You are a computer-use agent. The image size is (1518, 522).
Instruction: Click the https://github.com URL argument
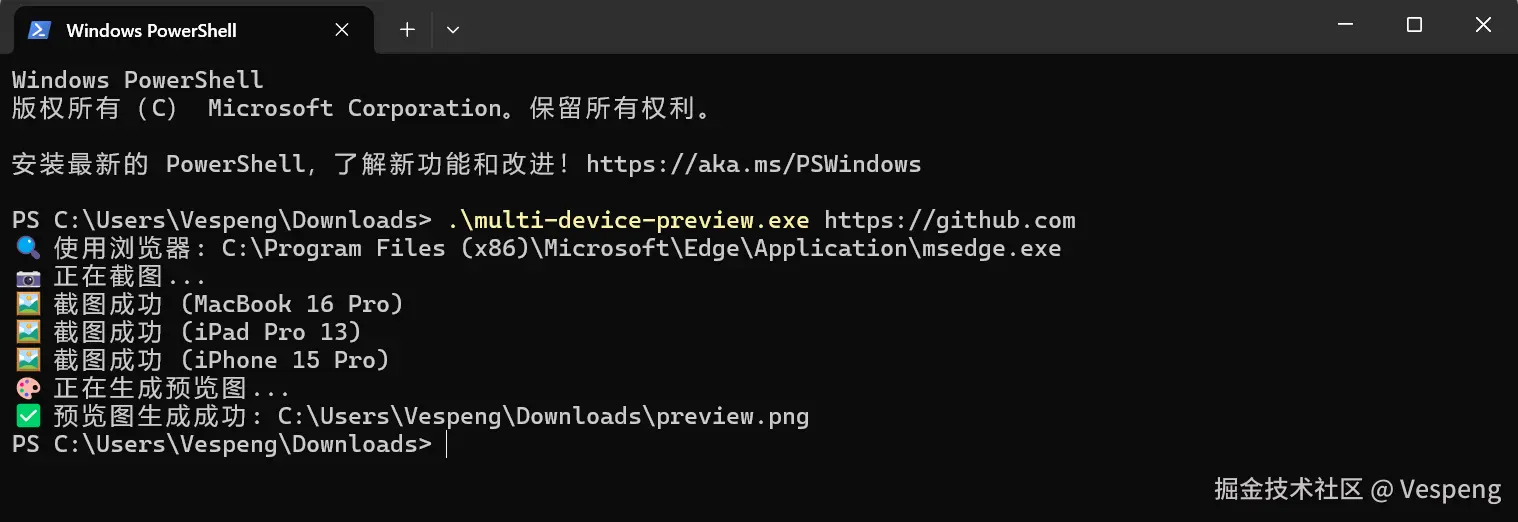point(949,220)
